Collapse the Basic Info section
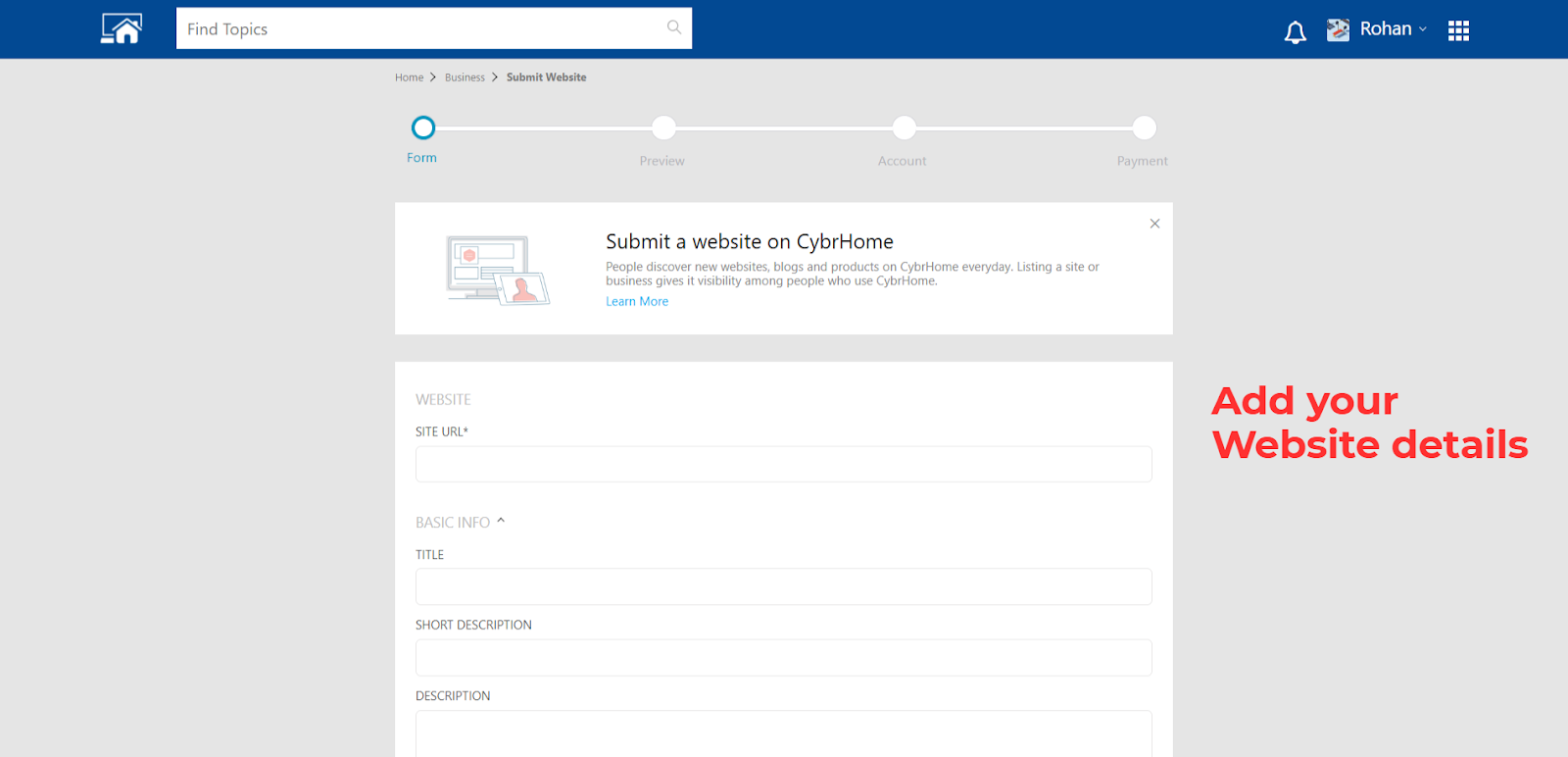This screenshot has height=757, width=1568. 500,522
